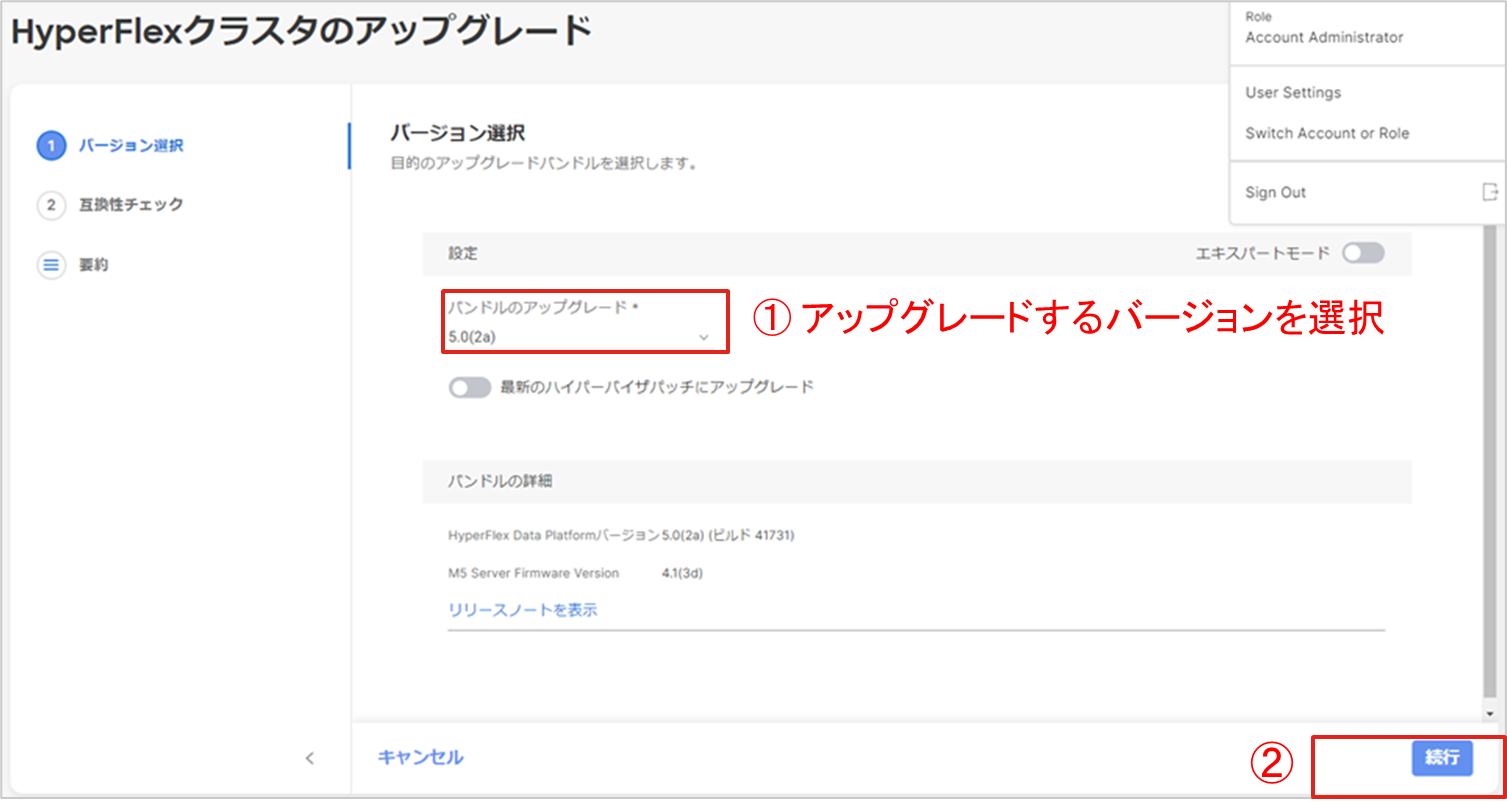
Task: Choose Switch Account or Role
Action: tap(1327, 133)
